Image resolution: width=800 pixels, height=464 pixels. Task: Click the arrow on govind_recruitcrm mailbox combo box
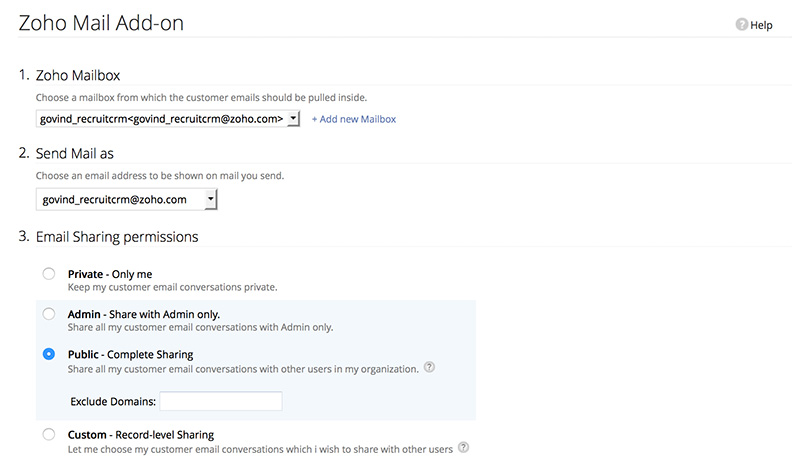click(292, 119)
